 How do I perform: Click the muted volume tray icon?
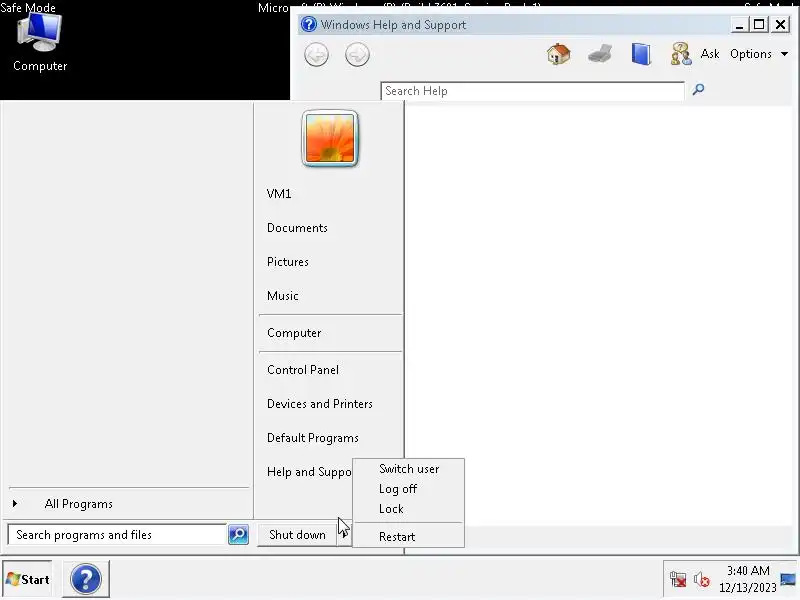[702, 580]
